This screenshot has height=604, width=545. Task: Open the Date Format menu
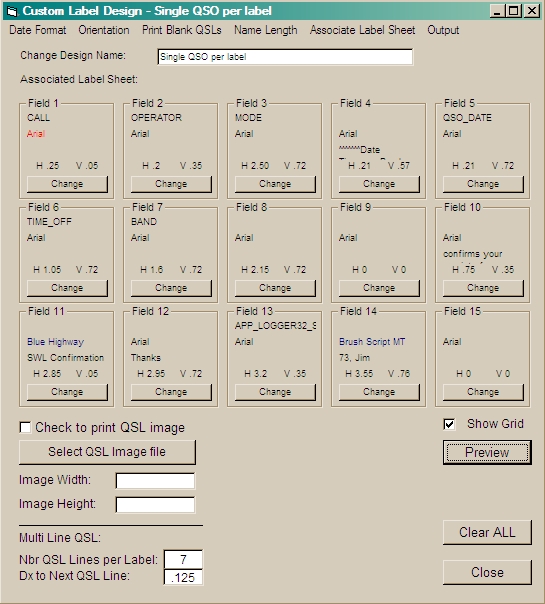pos(38,30)
